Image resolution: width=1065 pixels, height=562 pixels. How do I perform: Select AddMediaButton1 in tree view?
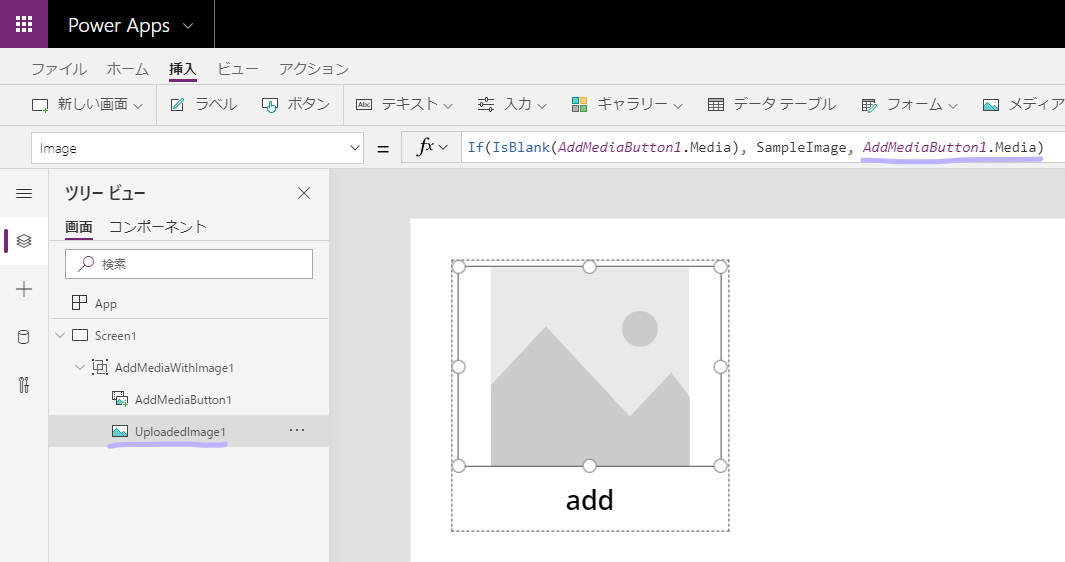point(183,399)
